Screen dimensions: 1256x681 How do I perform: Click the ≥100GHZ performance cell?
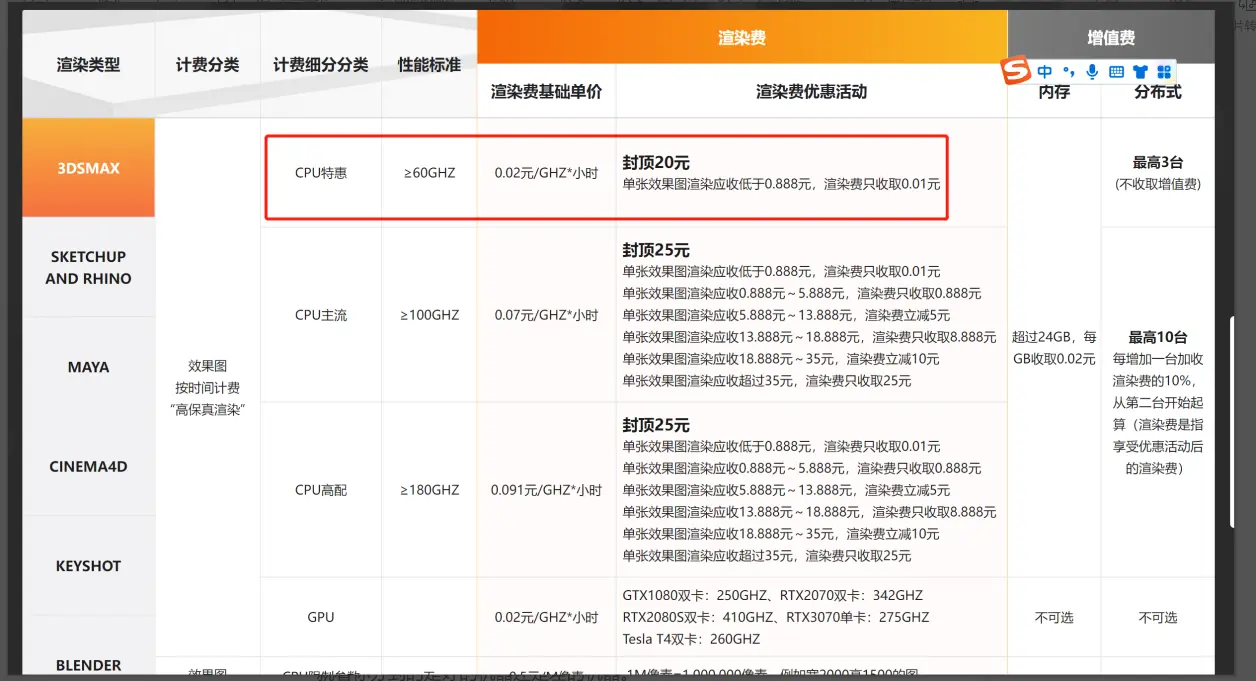point(430,315)
